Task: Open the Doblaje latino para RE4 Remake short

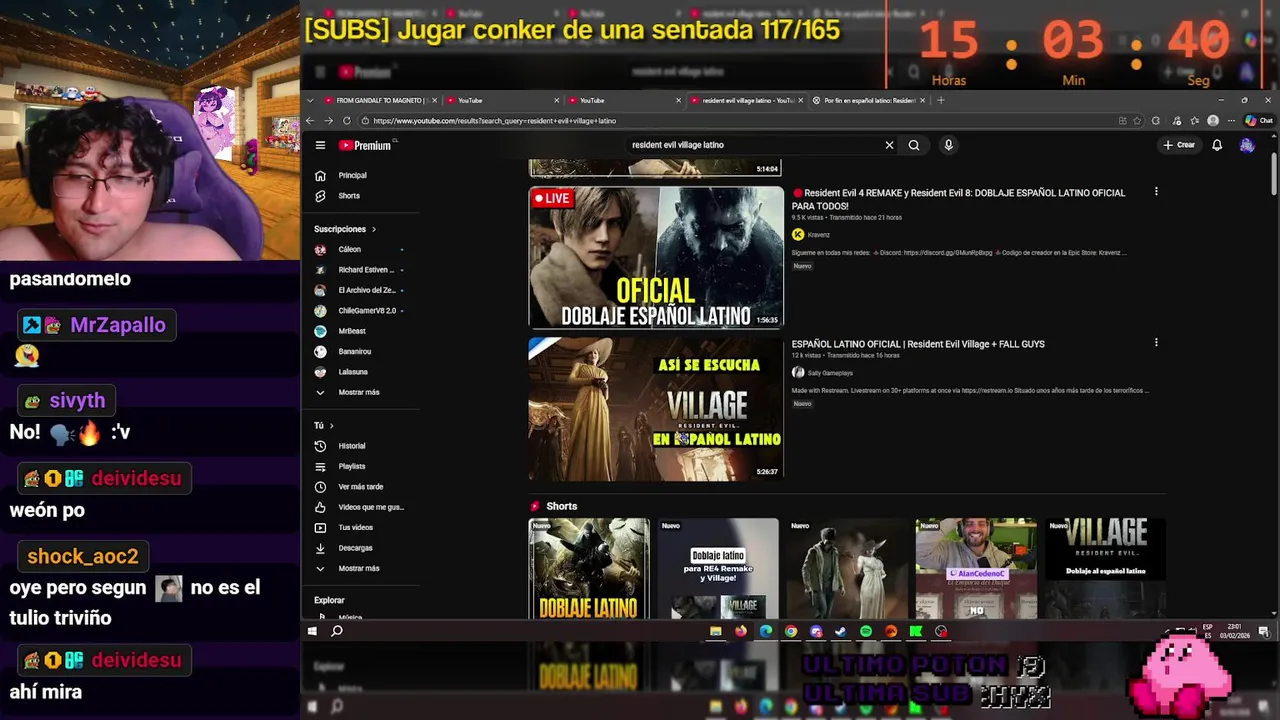Action: [718, 568]
